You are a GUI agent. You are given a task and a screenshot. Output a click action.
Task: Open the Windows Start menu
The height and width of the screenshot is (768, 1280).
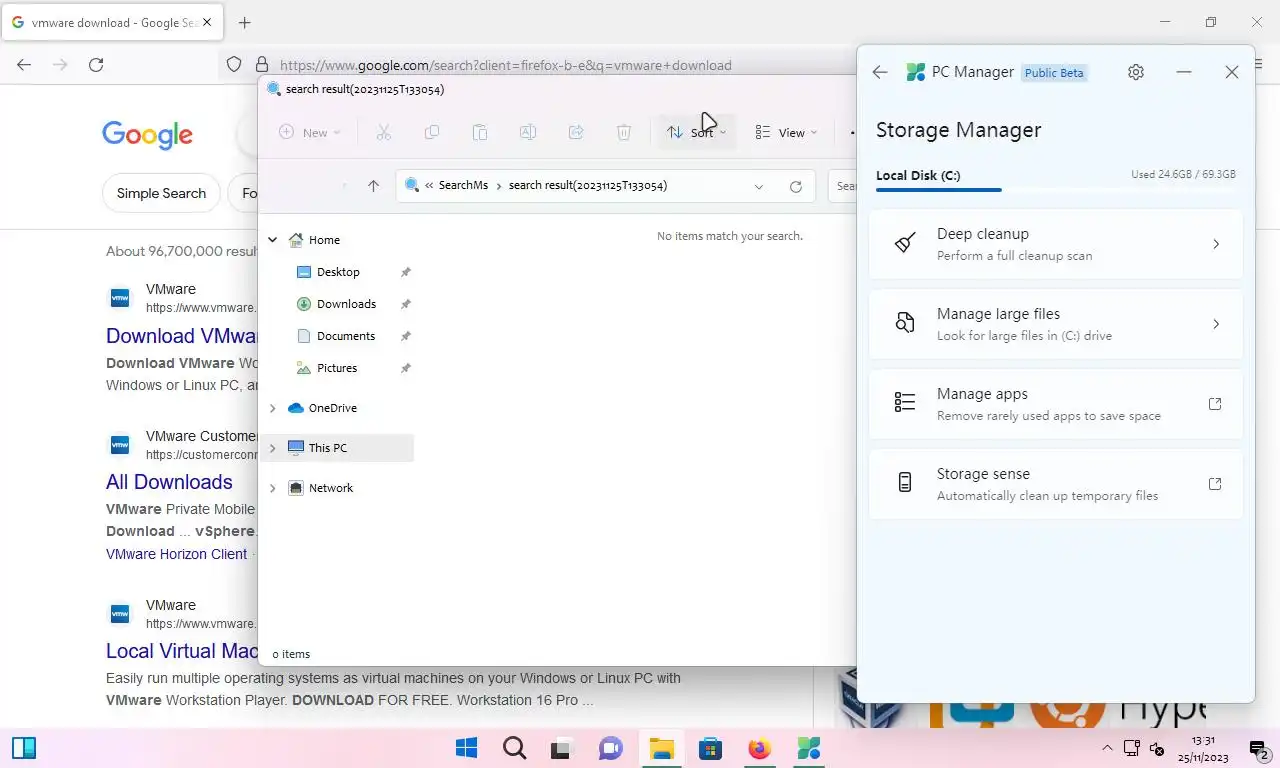coord(466,748)
